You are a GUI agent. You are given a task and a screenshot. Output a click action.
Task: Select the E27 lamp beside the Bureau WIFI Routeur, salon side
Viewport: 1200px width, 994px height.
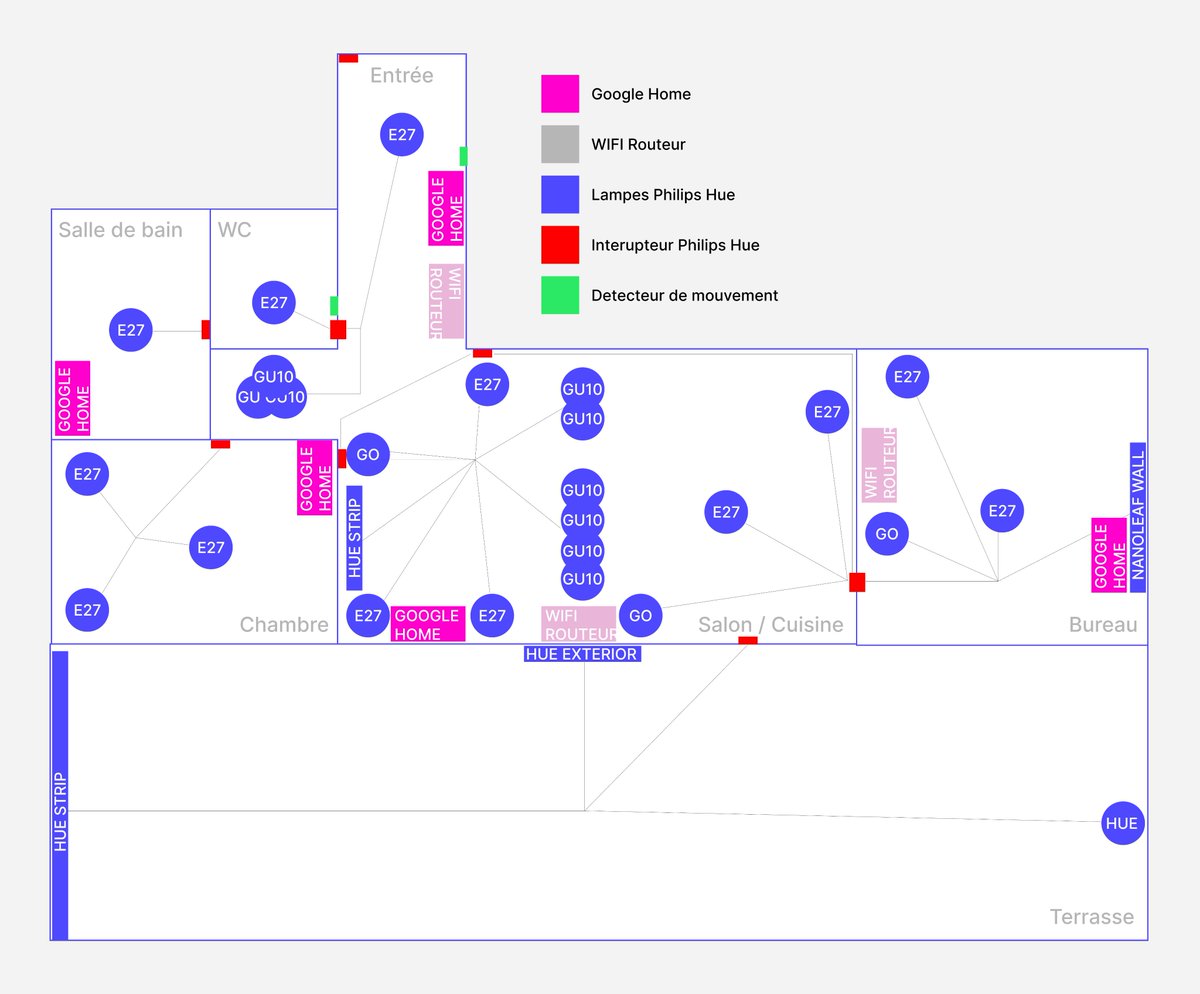pyautogui.click(x=827, y=411)
